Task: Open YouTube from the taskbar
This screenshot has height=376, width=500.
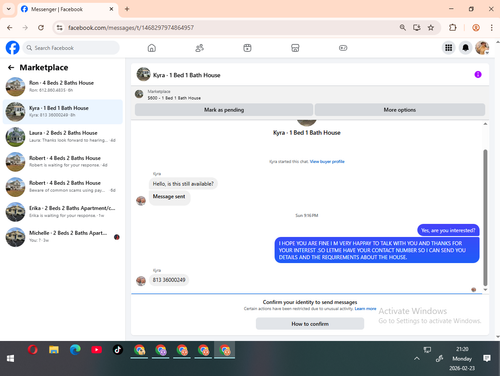Action: point(97,350)
